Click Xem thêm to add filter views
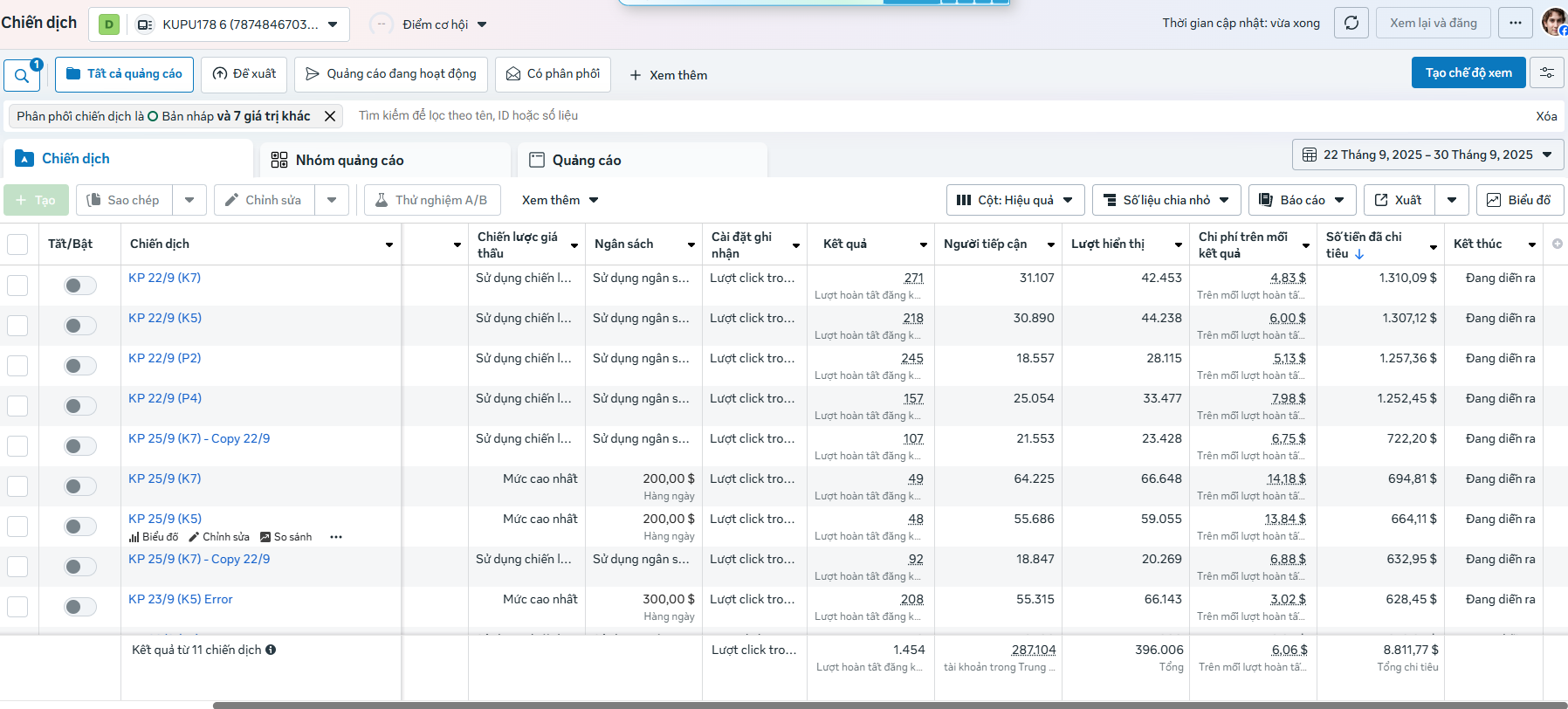Viewport: 1568px width, 709px height. coord(669,75)
